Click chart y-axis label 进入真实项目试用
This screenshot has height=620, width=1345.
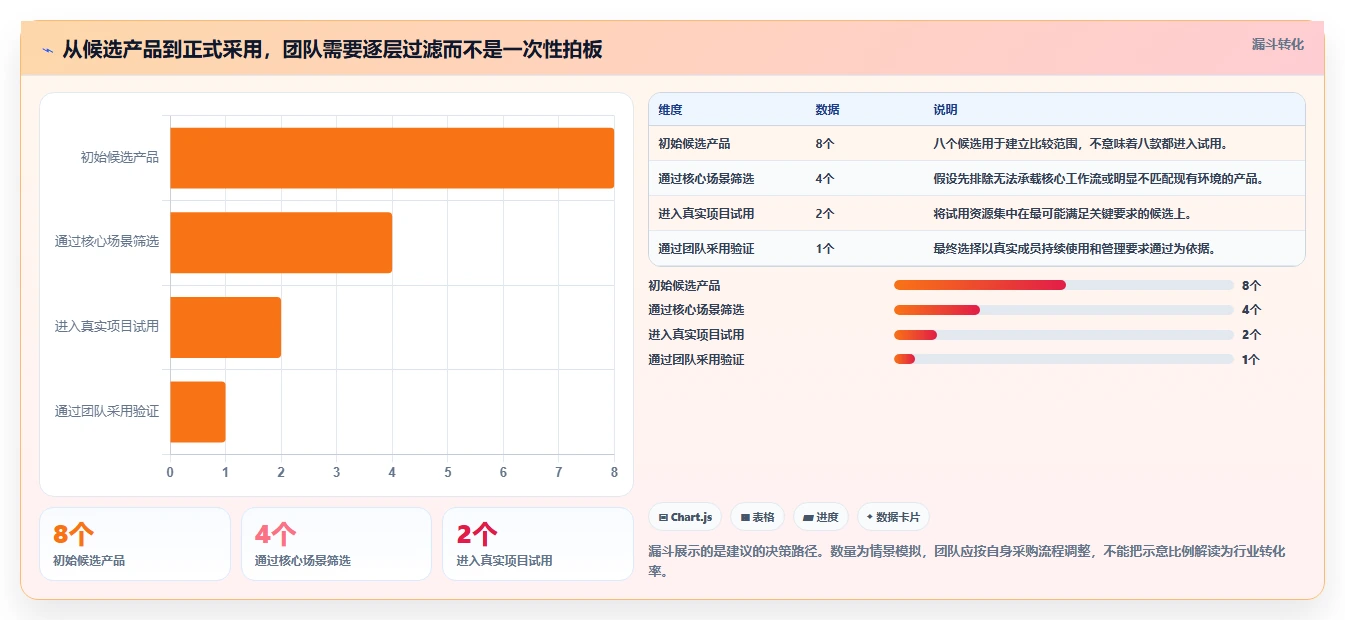pyautogui.click(x=107, y=327)
